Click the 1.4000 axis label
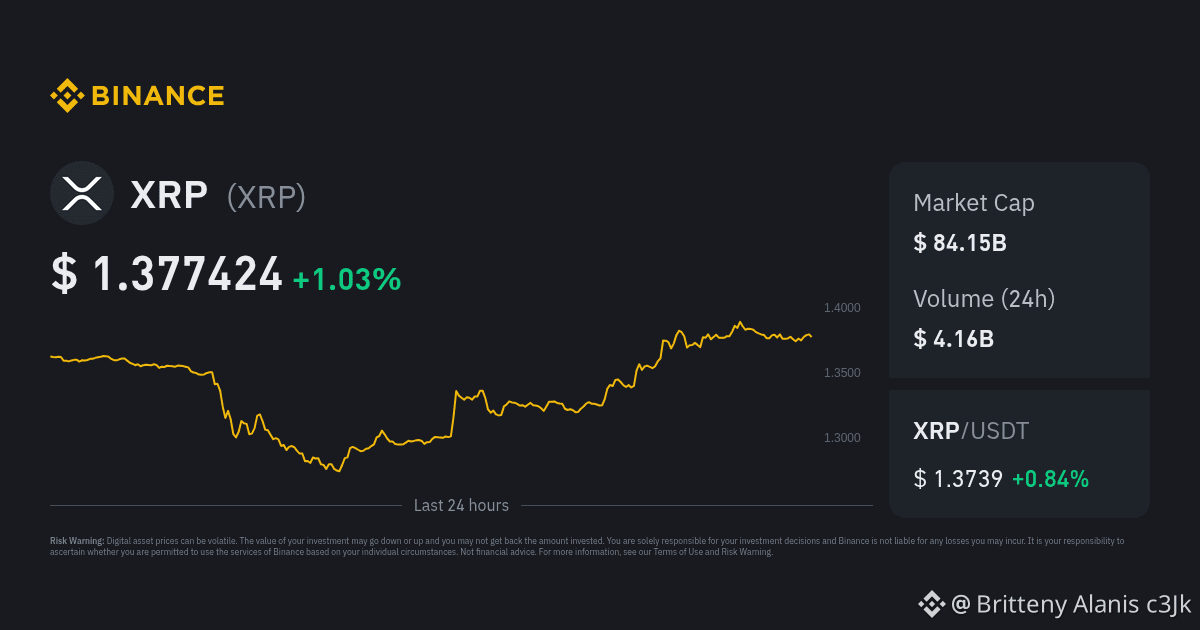The height and width of the screenshot is (630, 1200). coord(842,308)
